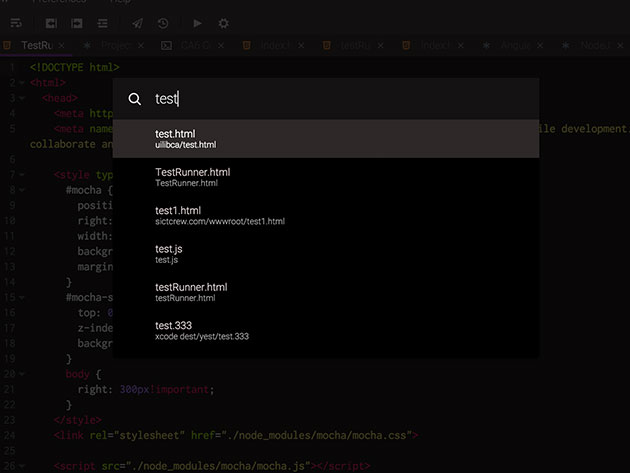
Task: Close the NodeJ tab
Action: click(x=620, y=45)
